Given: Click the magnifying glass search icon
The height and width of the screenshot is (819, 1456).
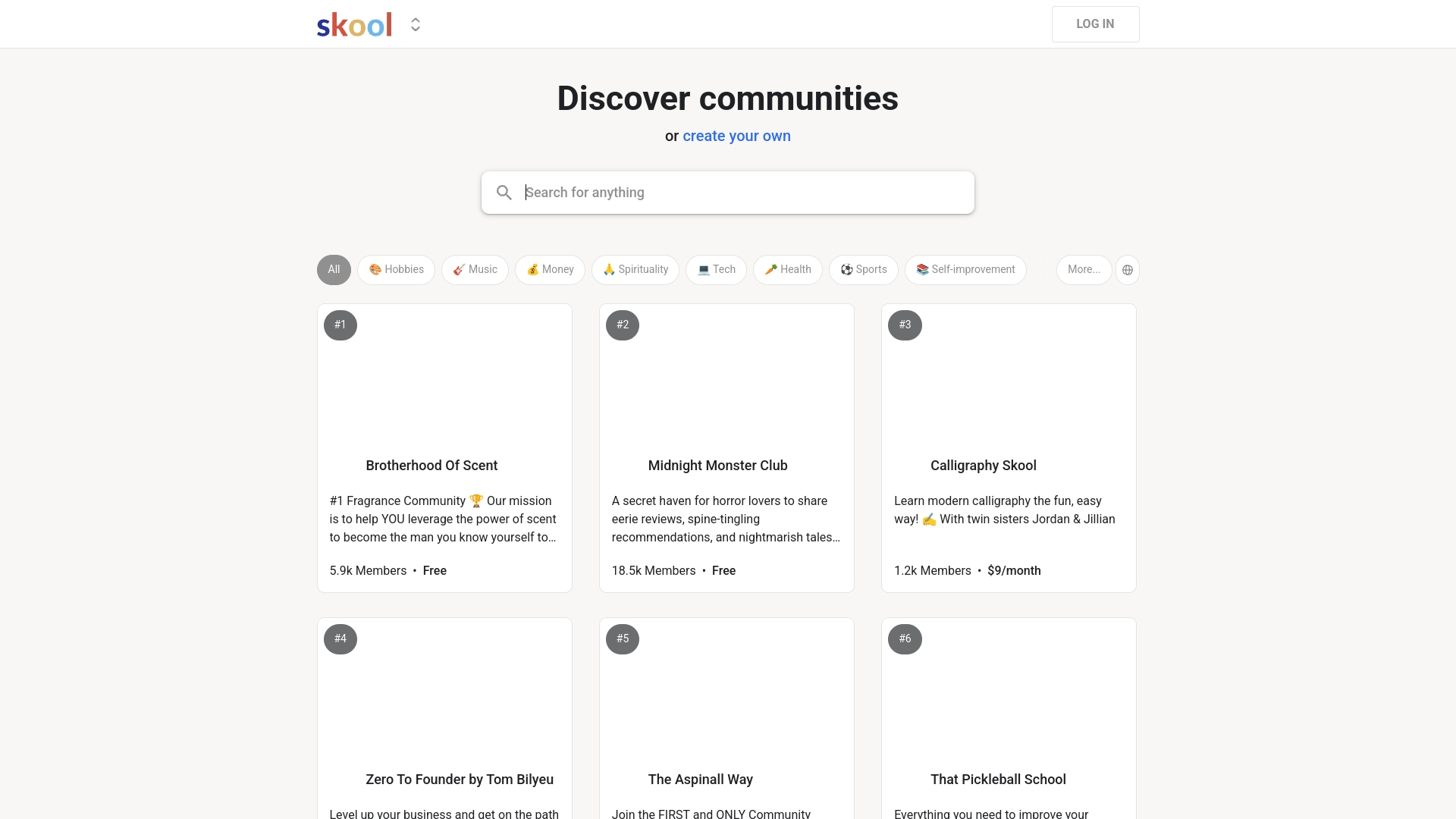Looking at the screenshot, I should [504, 193].
